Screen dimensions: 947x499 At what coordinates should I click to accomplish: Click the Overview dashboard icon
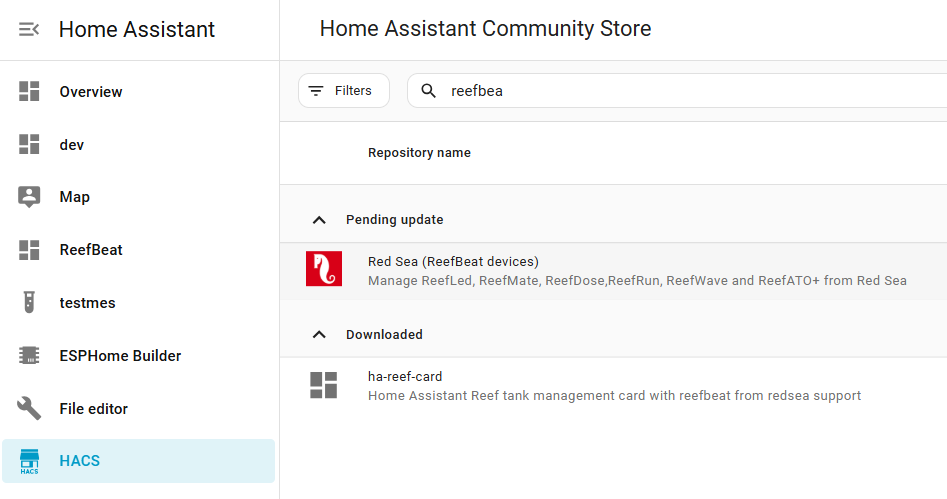[x=29, y=91]
